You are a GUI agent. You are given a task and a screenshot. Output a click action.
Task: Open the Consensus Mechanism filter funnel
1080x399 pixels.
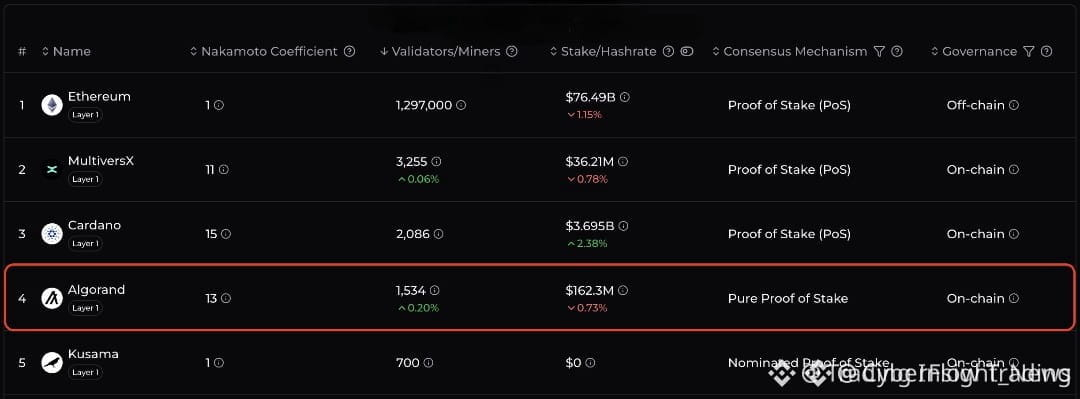879,52
